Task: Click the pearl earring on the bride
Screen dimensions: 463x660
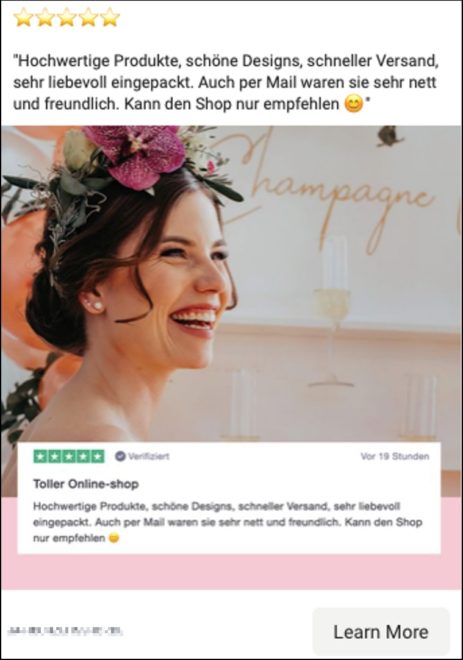Action: 97,306
